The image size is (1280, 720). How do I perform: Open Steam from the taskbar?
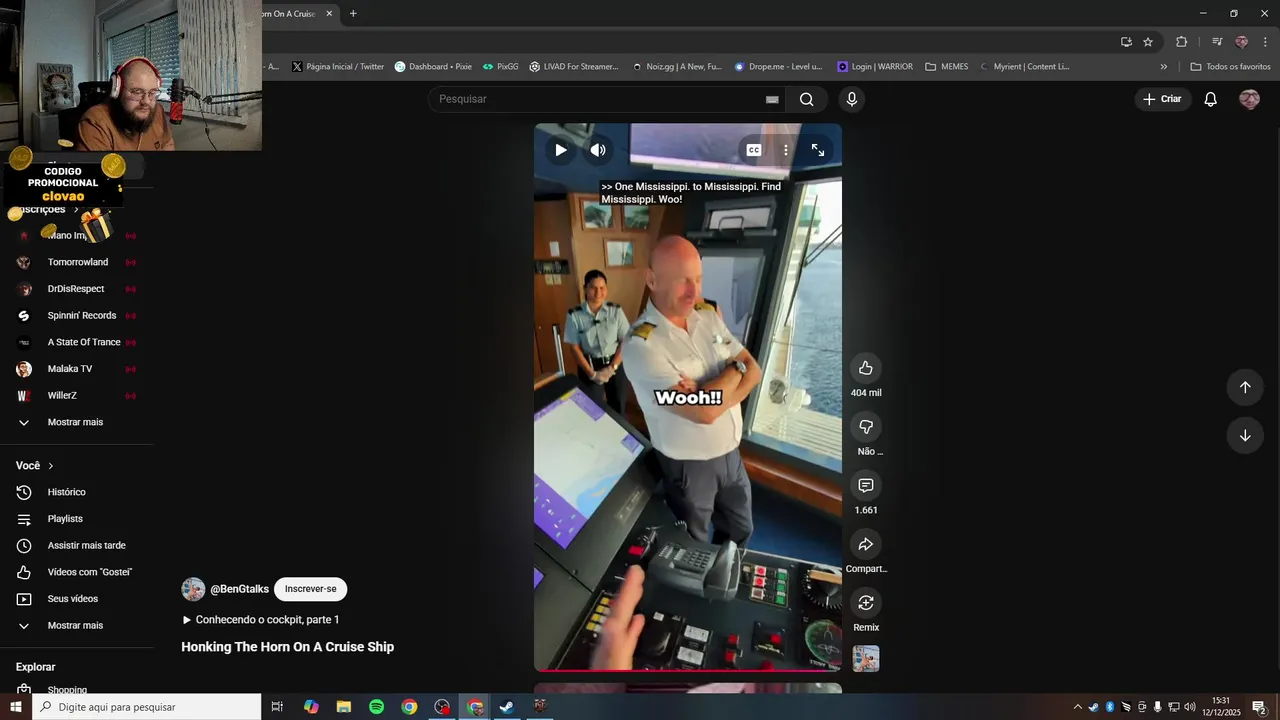pos(507,707)
